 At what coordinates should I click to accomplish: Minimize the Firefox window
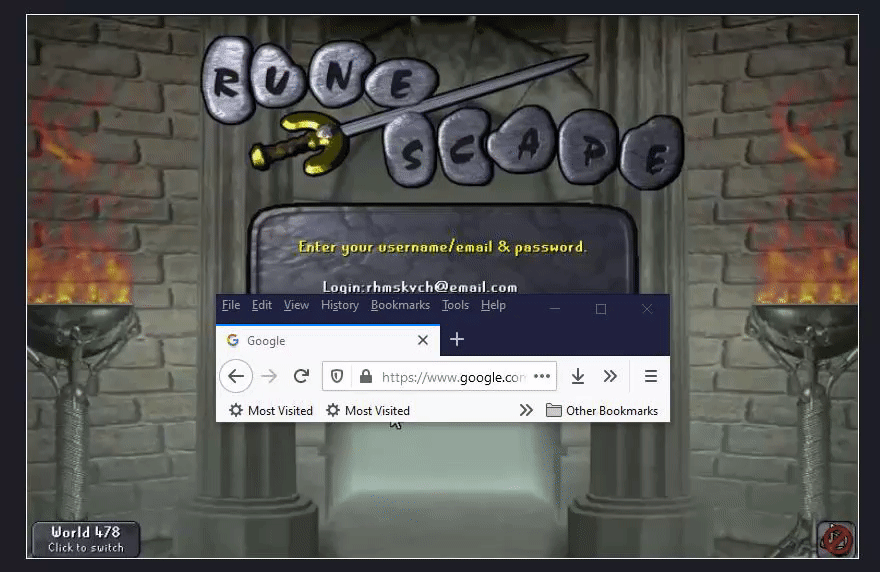pyautogui.click(x=554, y=309)
